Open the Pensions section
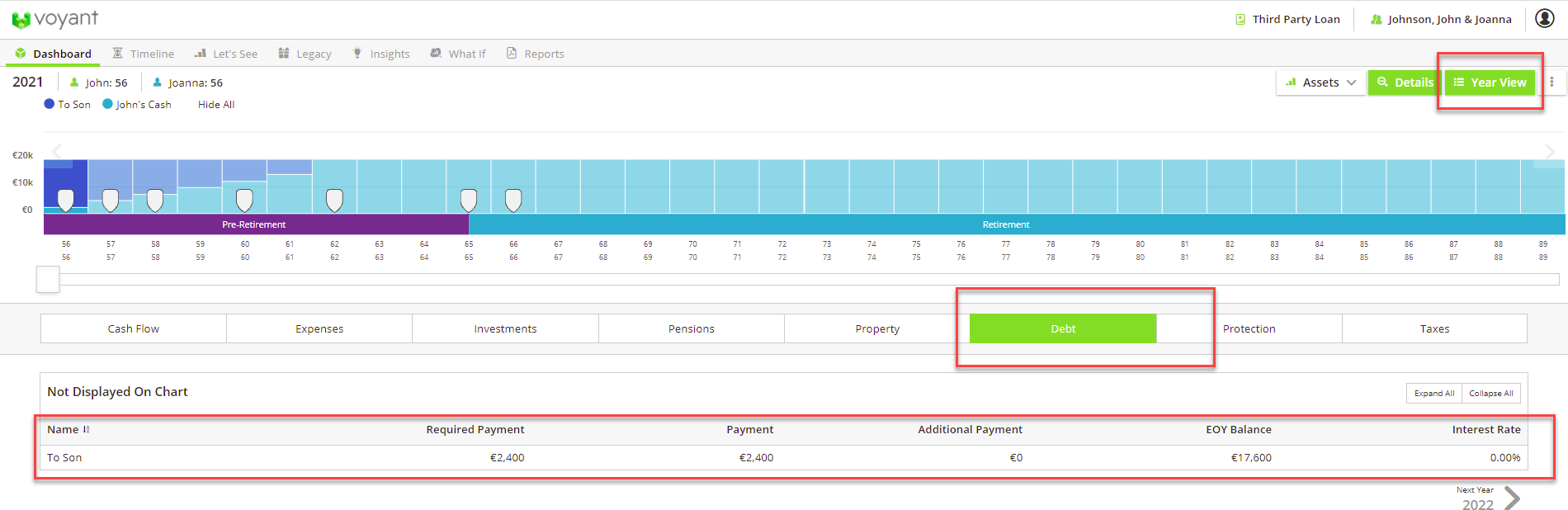Viewport: 1568px width, 510px height. point(692,328)
